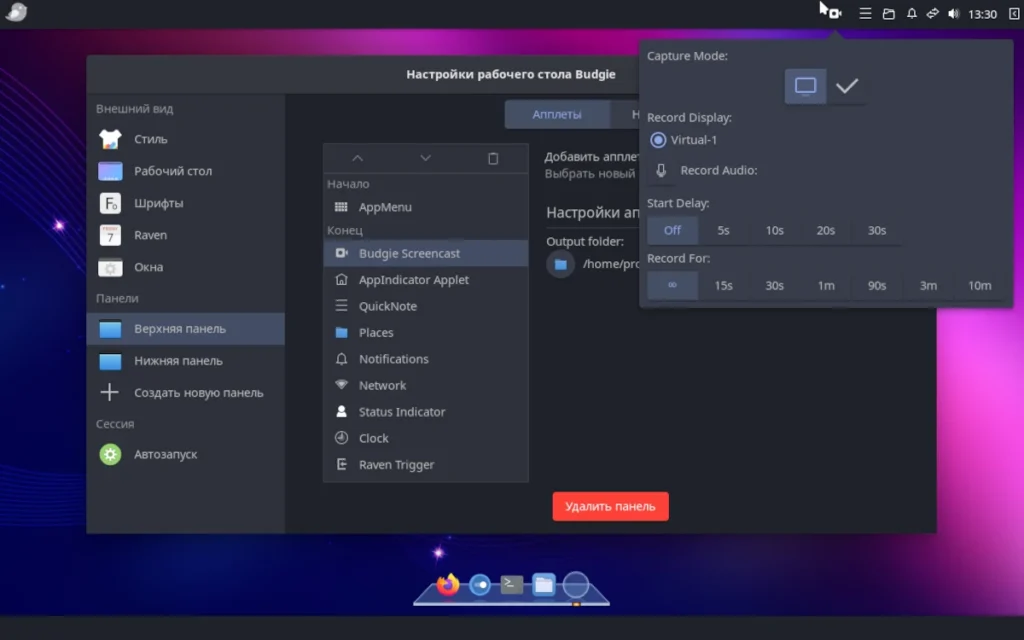This screenshot has height=640, width=1024.
Task: Open QuickNote from the top panel
Action: [x=865, y=14]
